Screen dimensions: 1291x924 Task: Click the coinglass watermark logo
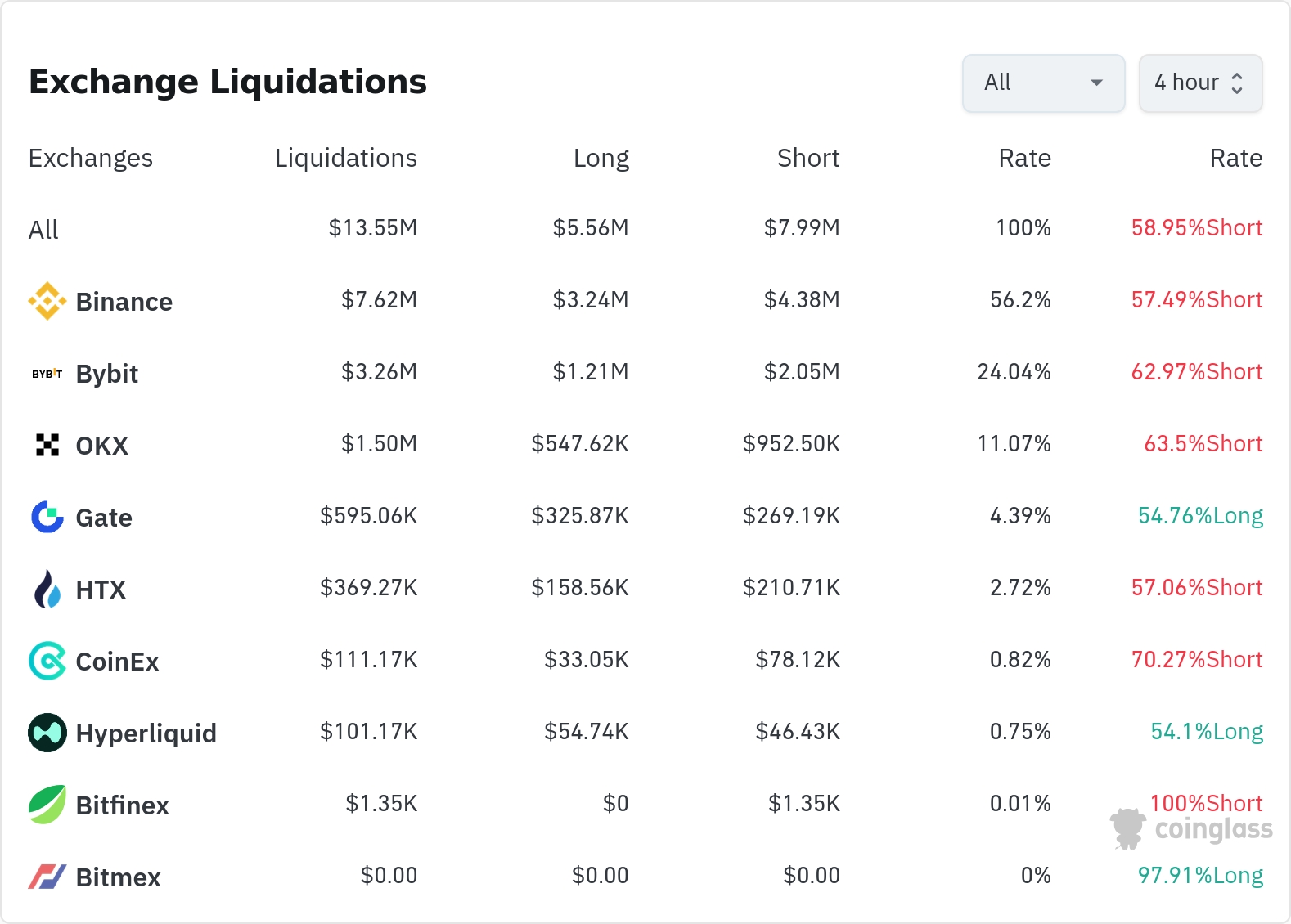coord(1191,828)
